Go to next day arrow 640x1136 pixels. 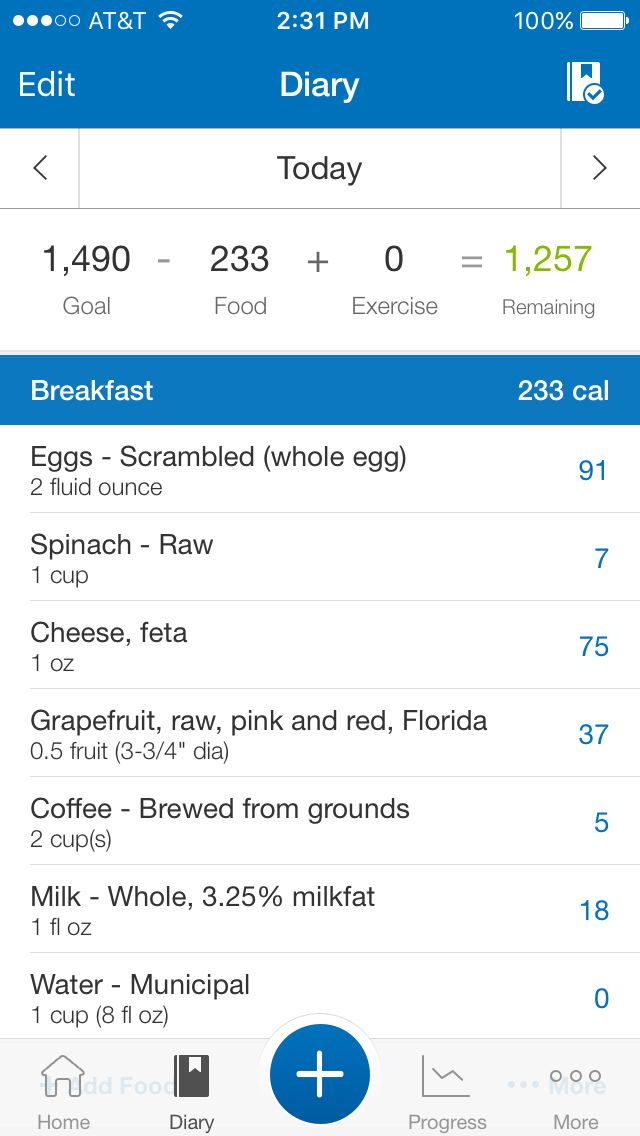[x=600, y=168]
